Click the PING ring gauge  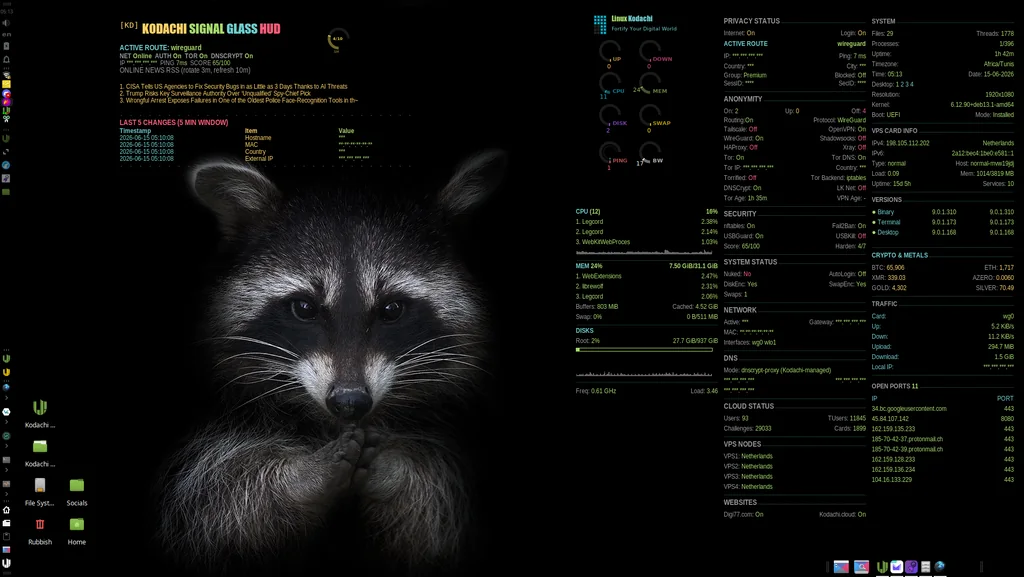[611, 154]
